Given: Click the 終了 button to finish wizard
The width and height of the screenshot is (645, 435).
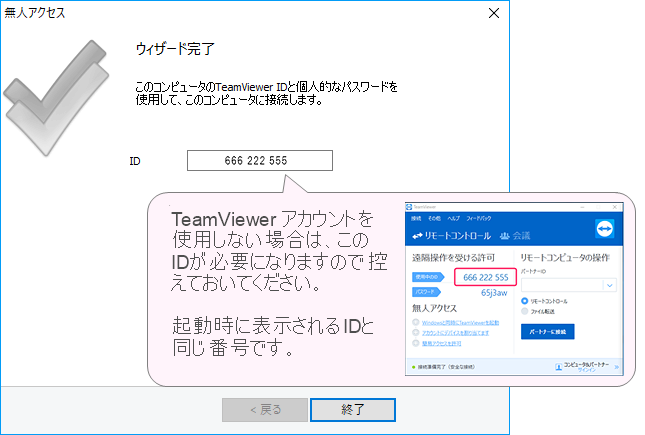Looking at the screenshot, I should (353, 409).
